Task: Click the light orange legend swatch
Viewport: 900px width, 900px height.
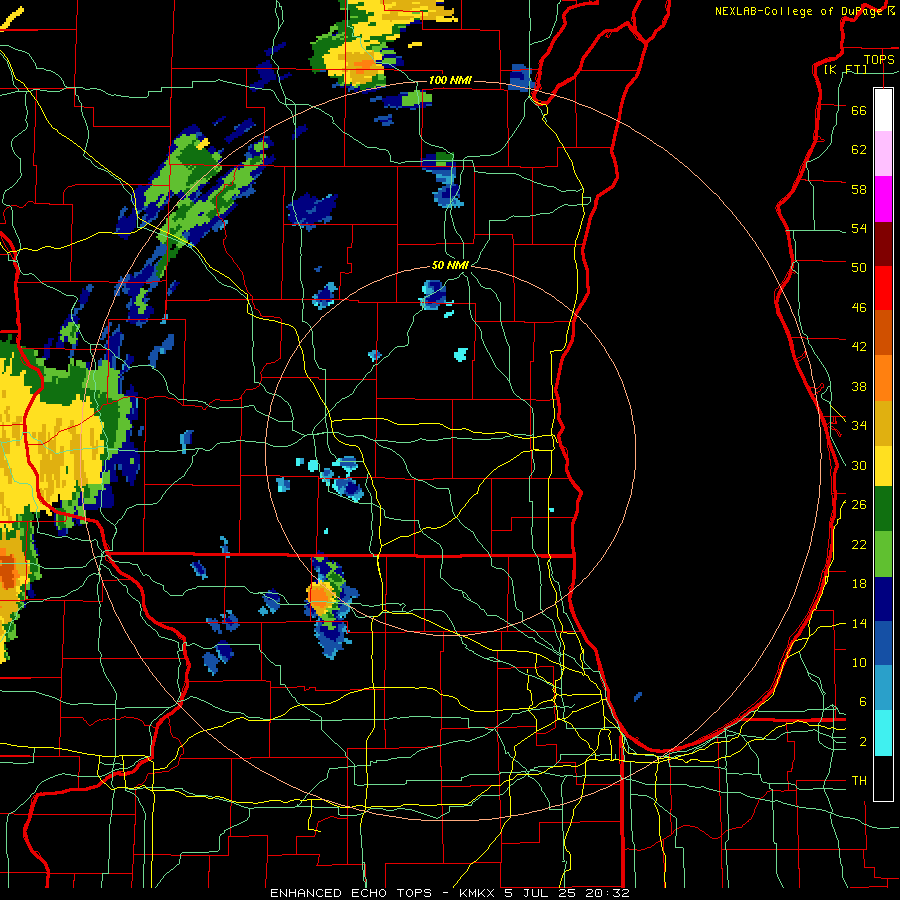Action: point(883,377)
